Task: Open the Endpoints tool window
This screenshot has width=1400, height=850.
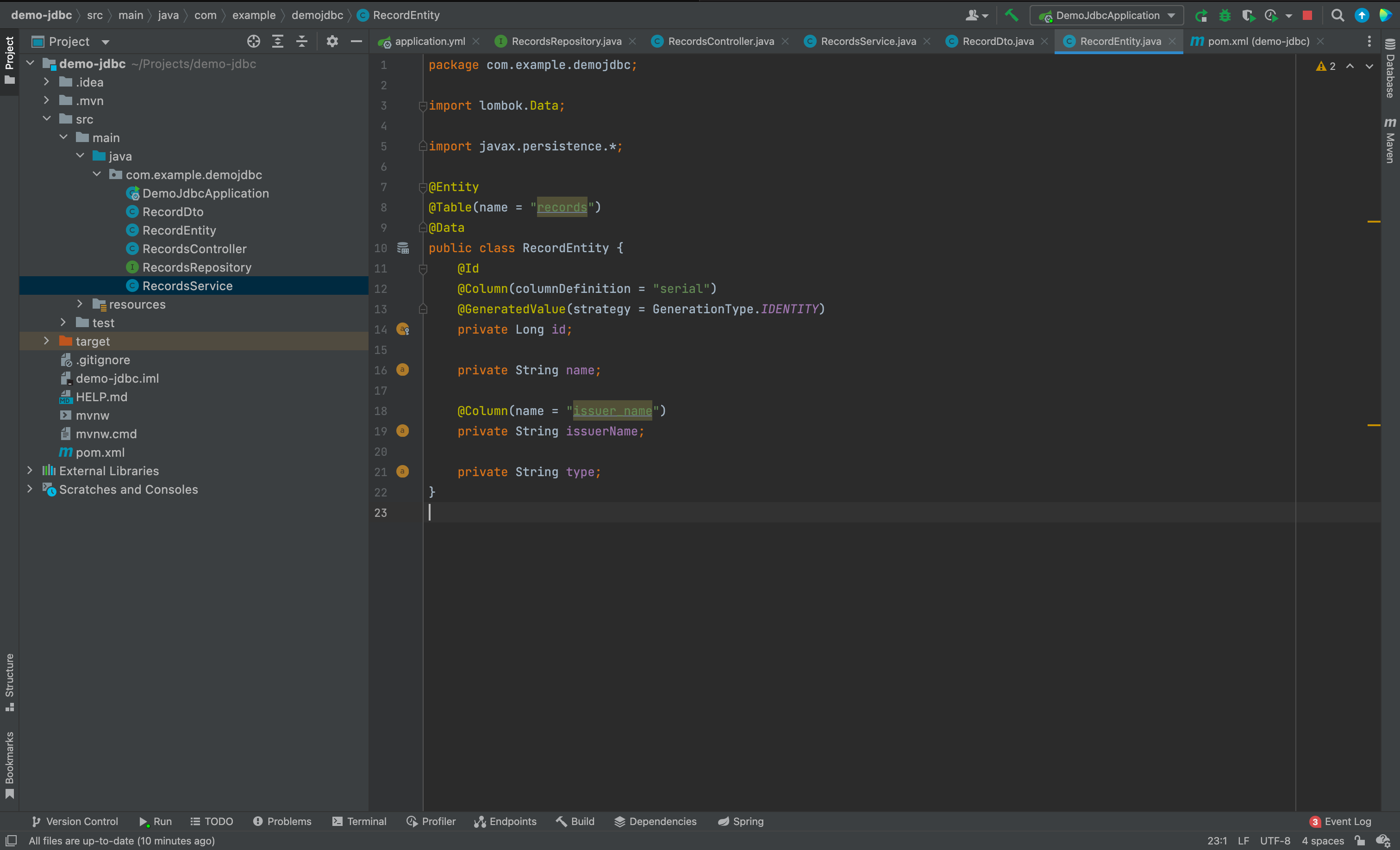Action: (x=505, y=821)
